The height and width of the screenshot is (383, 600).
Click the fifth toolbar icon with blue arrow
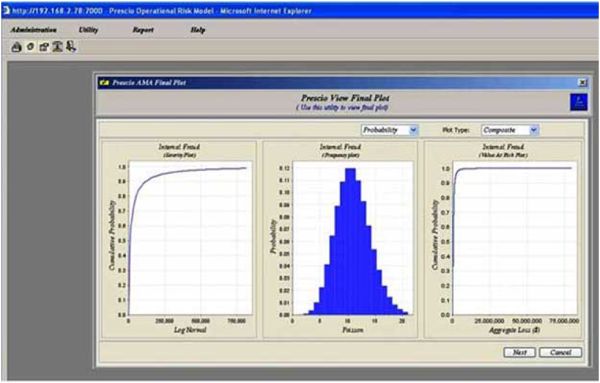coord(71,47)
